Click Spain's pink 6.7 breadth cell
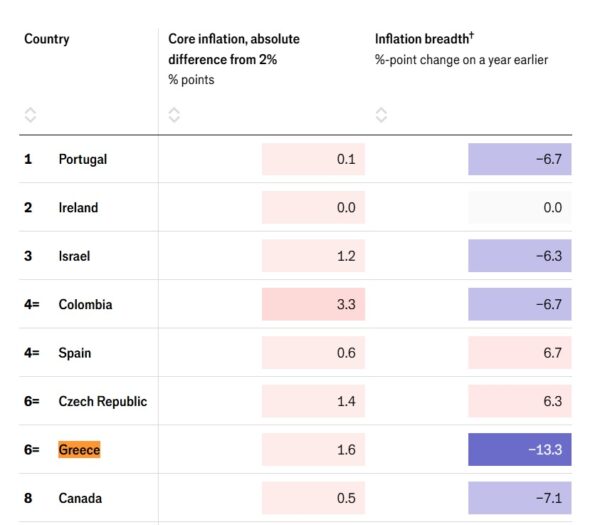The width and height of the screenshot is (600, 525). point(520,353)
